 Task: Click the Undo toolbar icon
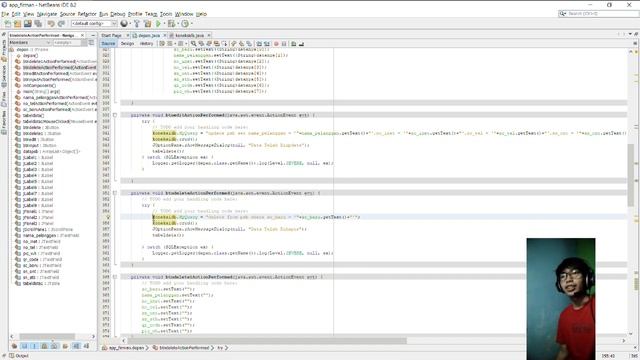(x=51, y=24)
